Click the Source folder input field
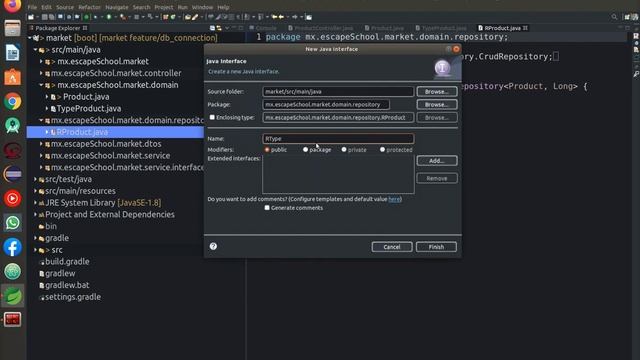640x360 pixels. click(338, 91)
